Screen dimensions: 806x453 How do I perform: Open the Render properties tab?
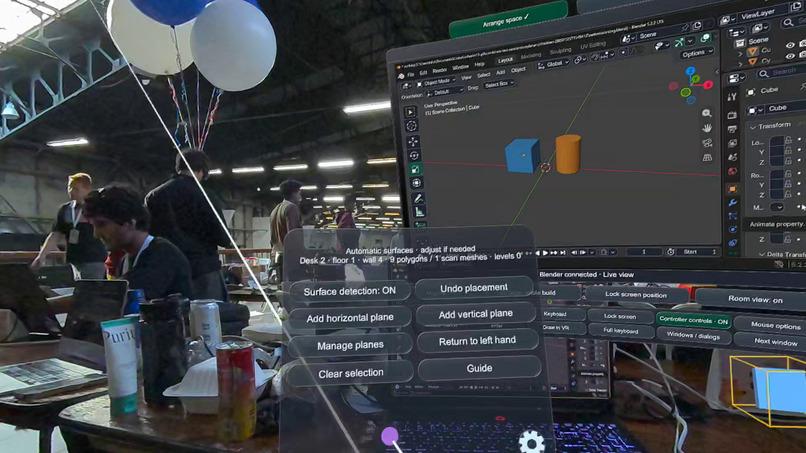(x=732, y=116)
